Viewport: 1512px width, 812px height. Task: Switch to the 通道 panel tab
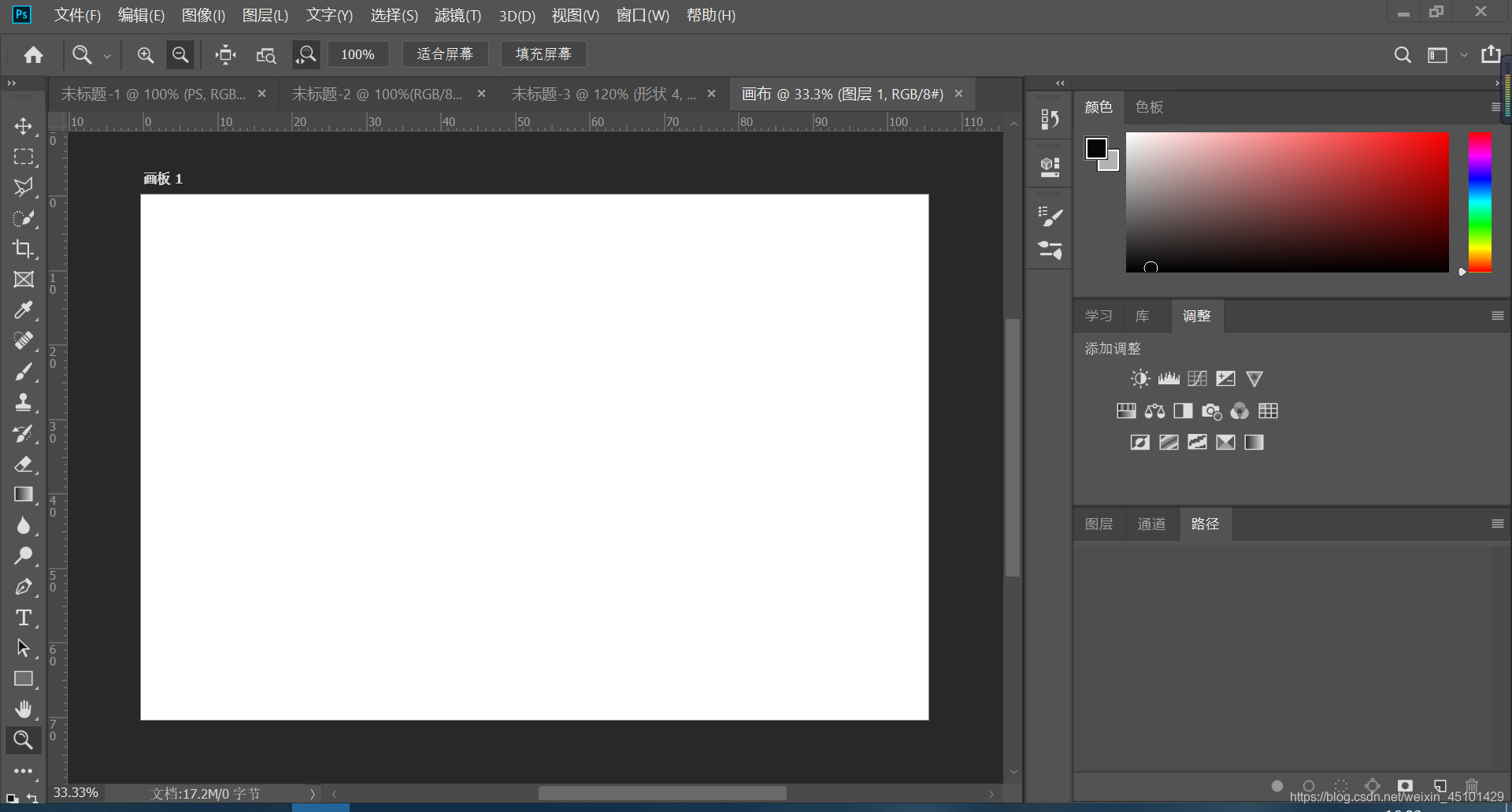(x=1151, y=524)
